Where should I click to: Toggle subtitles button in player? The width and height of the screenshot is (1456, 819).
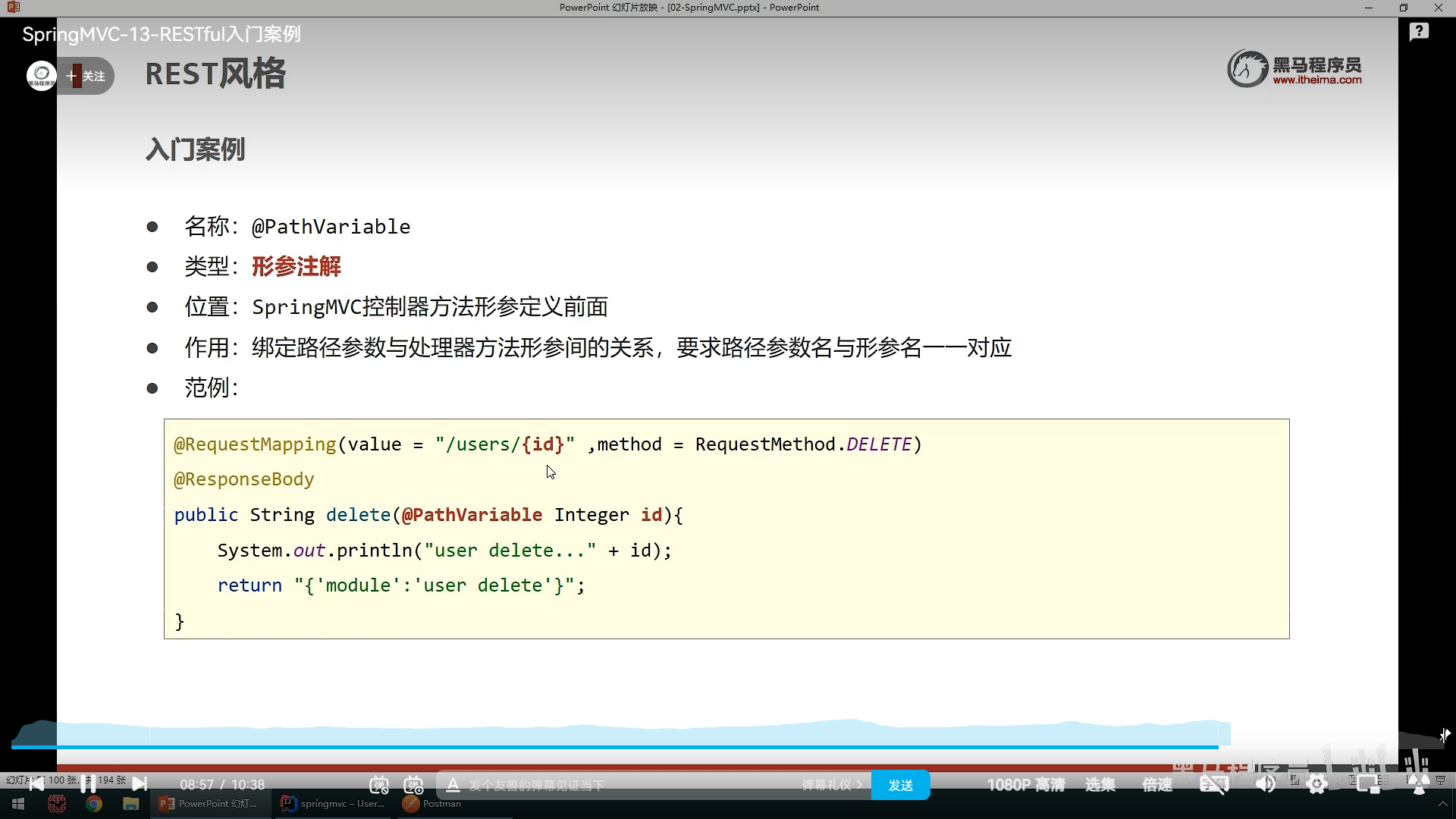click(1213, 785)
